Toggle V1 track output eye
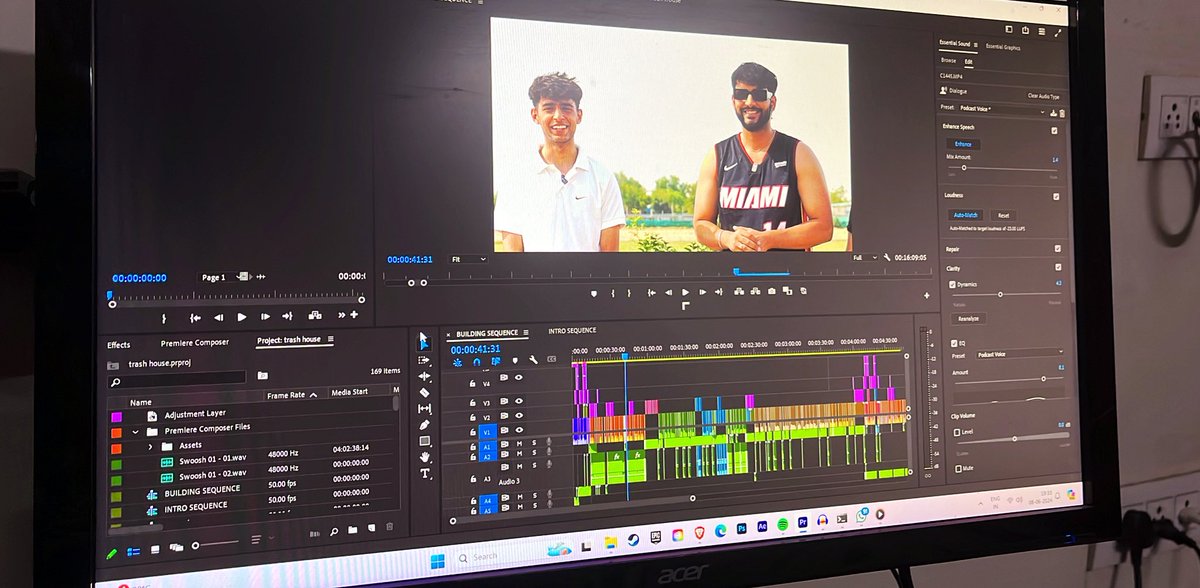This screenshot has width=1200, height=588. pyautogui.click(x=519, y=430)
